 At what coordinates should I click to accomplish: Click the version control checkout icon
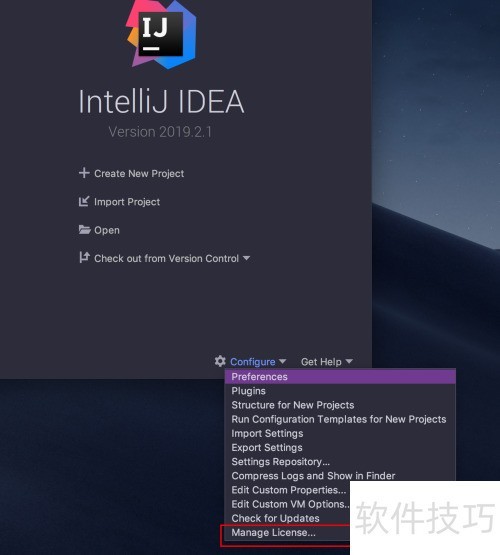pyautogui.click(x=84, y=257)
